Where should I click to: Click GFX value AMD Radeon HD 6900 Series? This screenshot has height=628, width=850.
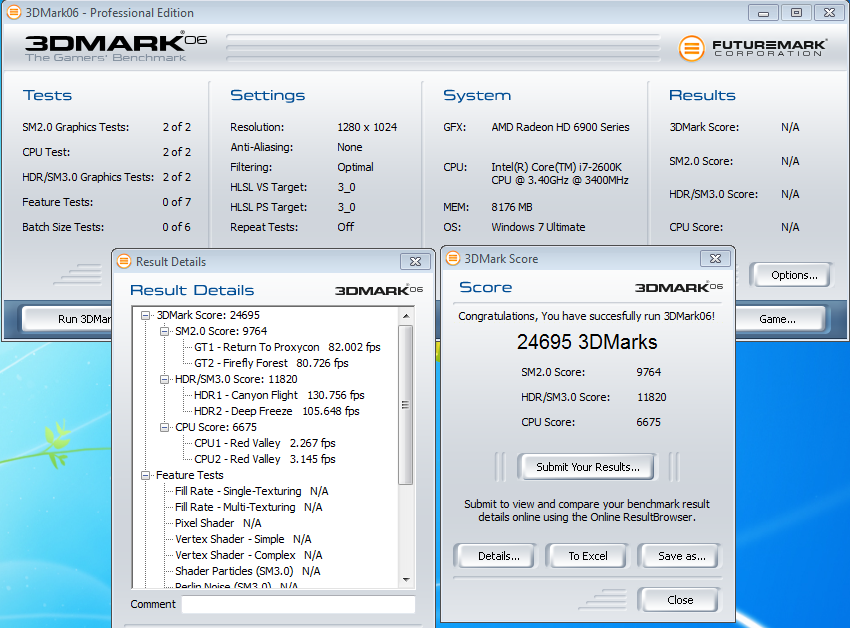[561, 127]
